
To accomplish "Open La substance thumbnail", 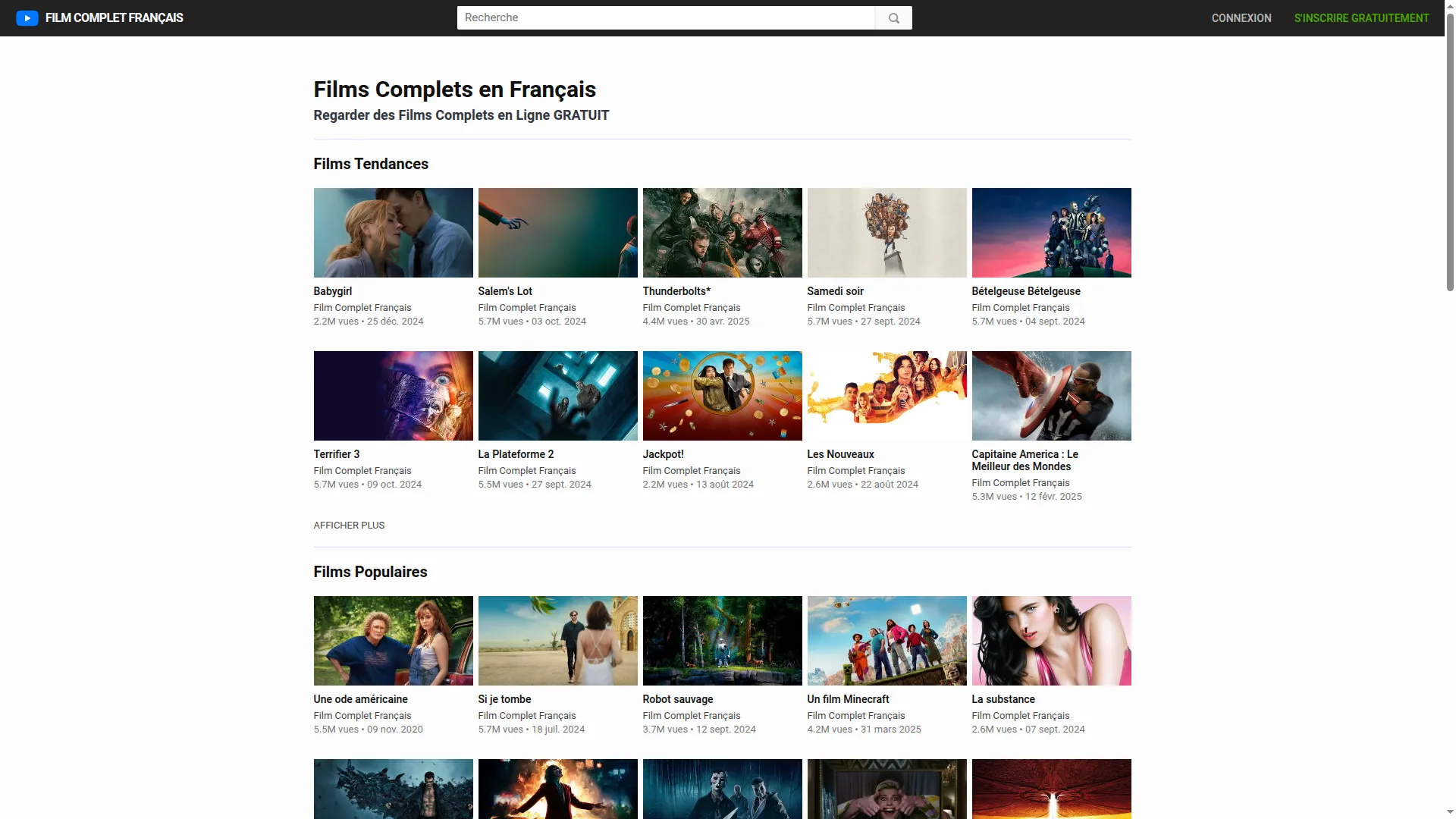I will [x=1051, y=641].
